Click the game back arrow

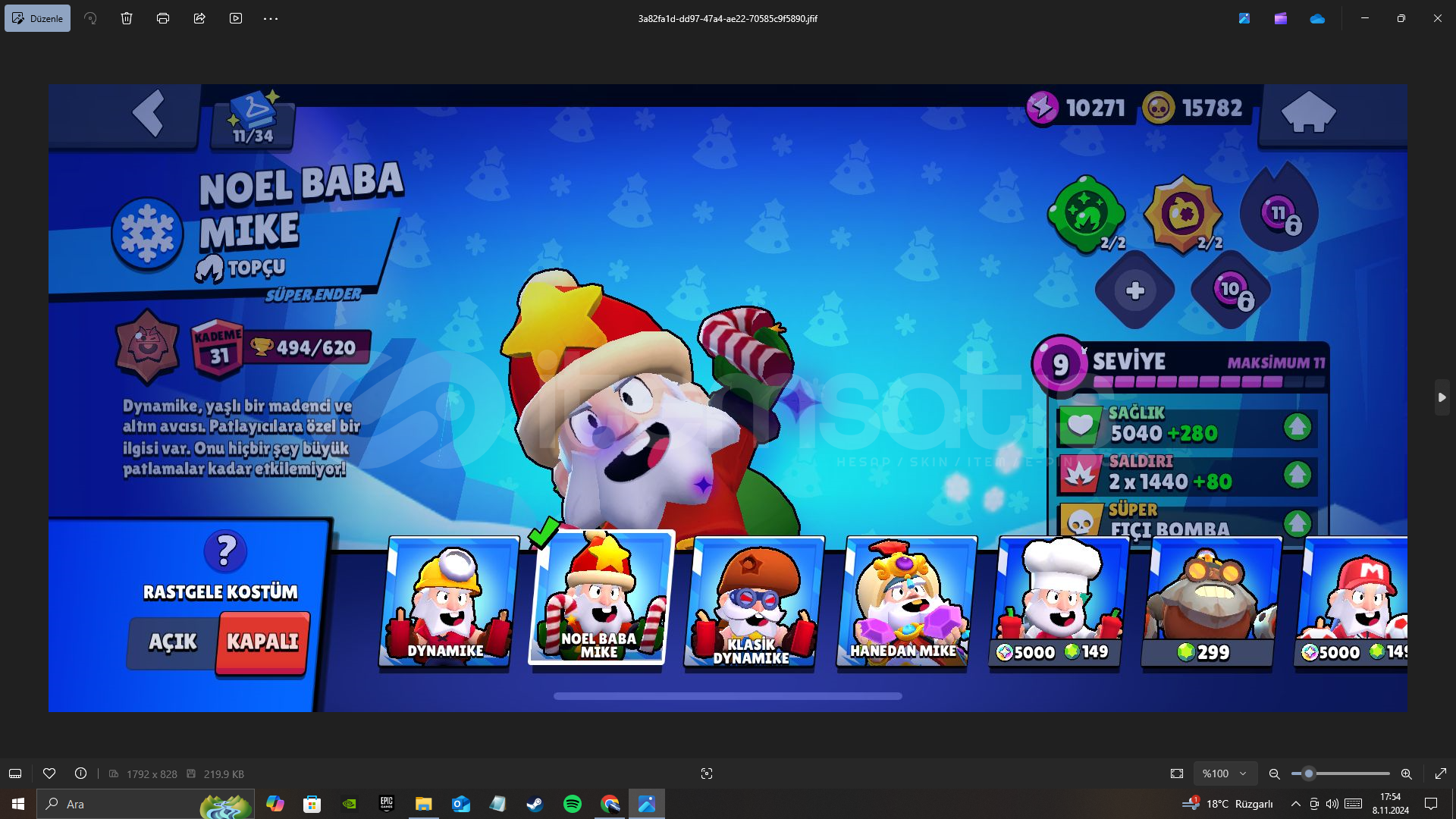point(149,114)
